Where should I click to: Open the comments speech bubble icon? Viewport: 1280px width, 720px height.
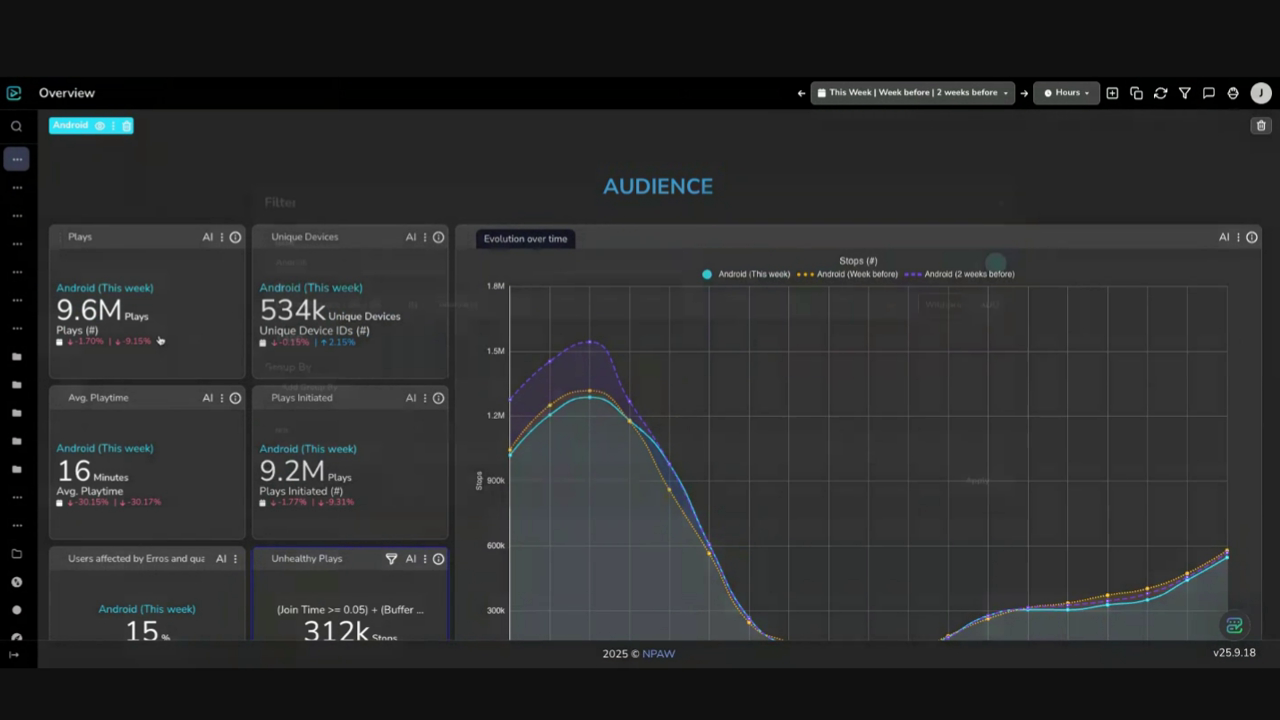pyautogui.click(x=1209, y=93)
